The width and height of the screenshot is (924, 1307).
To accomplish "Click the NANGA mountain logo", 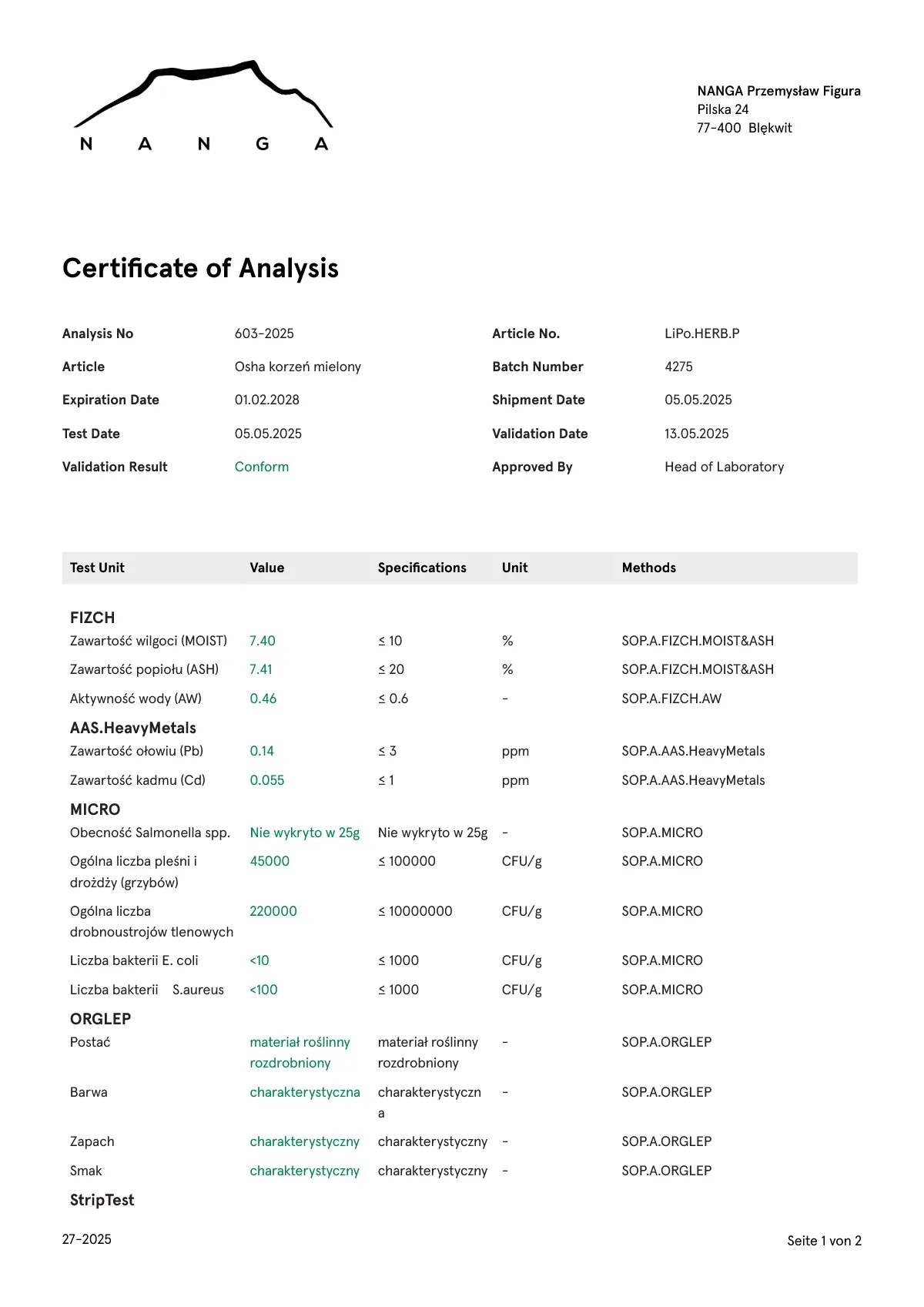I will tap(203, 106).
